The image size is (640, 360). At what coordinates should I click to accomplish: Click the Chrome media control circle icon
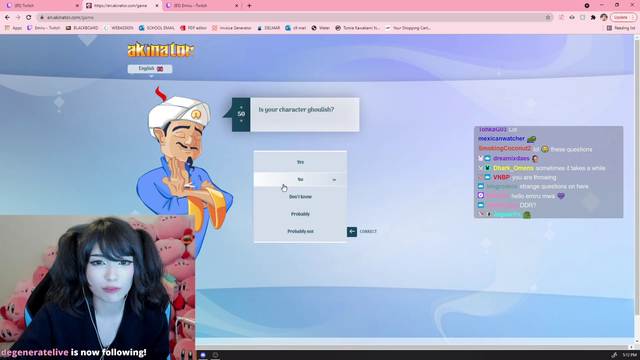pos(587,6)
